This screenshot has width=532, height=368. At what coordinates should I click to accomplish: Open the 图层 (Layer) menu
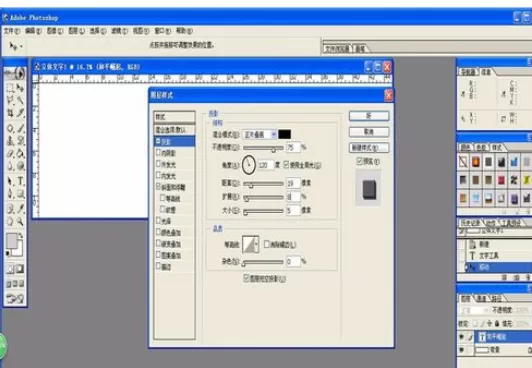click(76, 31)
